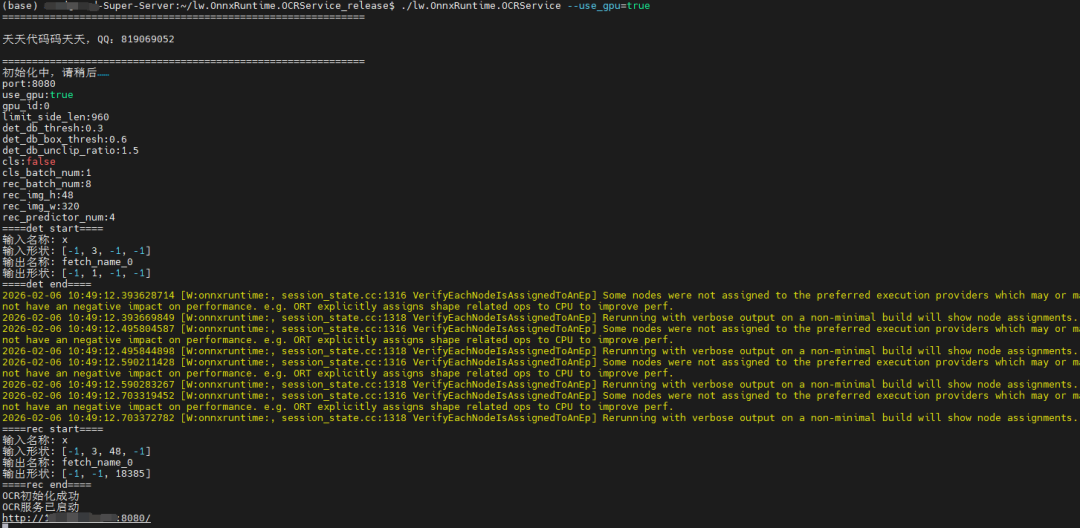The height and width of the screenshot is (528, 1080).
Task: Click the 'use_gpu:true' config line
Action: [38, 95]
